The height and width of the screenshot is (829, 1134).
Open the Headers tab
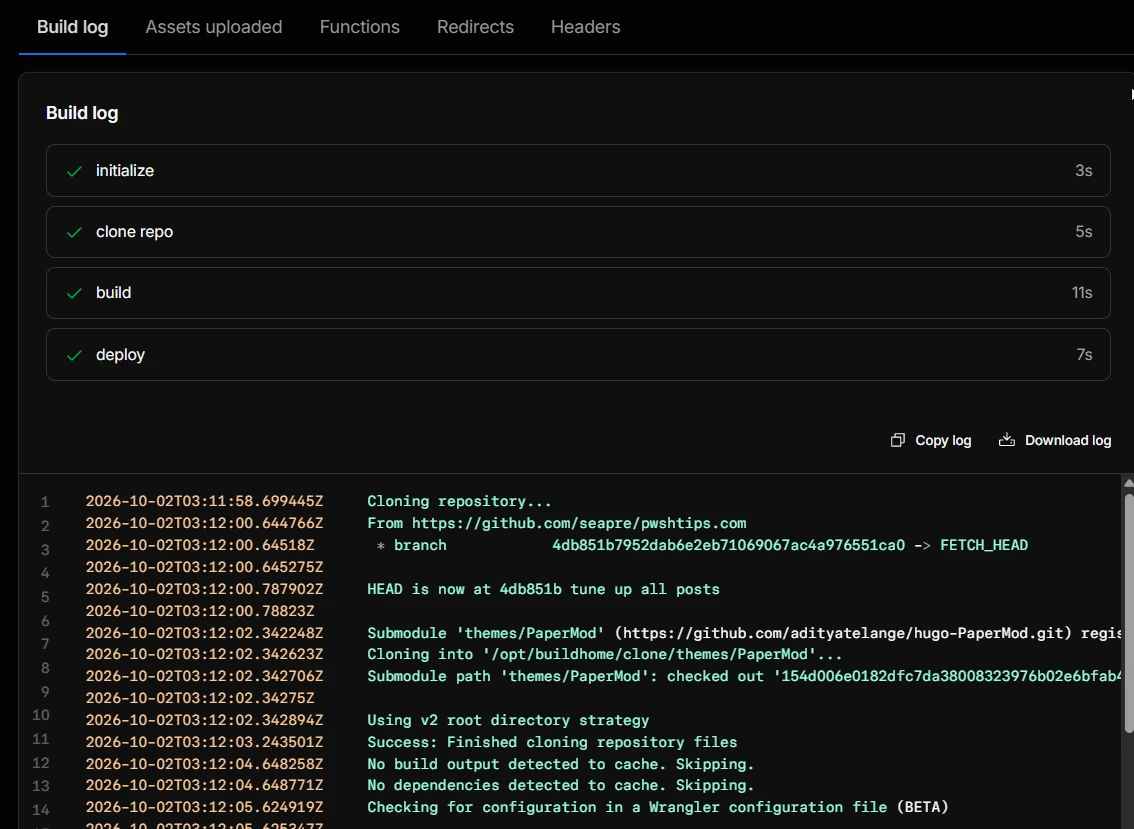click(585, 27)
